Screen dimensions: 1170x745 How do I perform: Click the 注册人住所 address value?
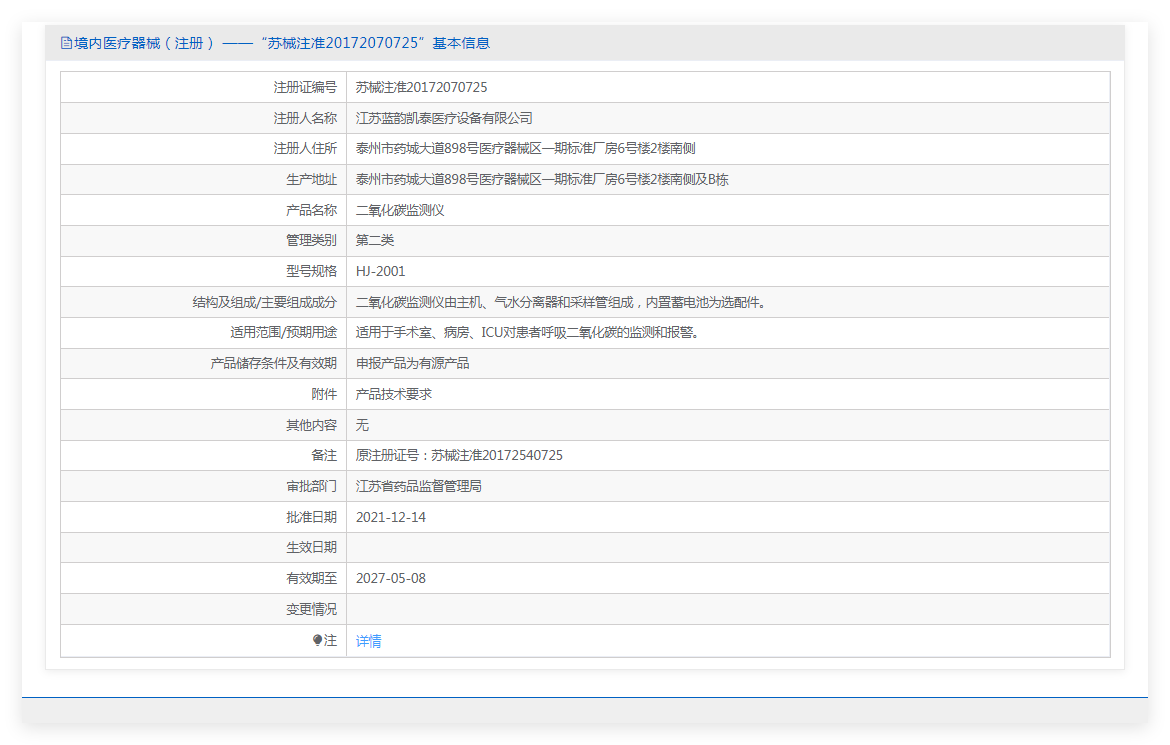click(x=525, y=149)
